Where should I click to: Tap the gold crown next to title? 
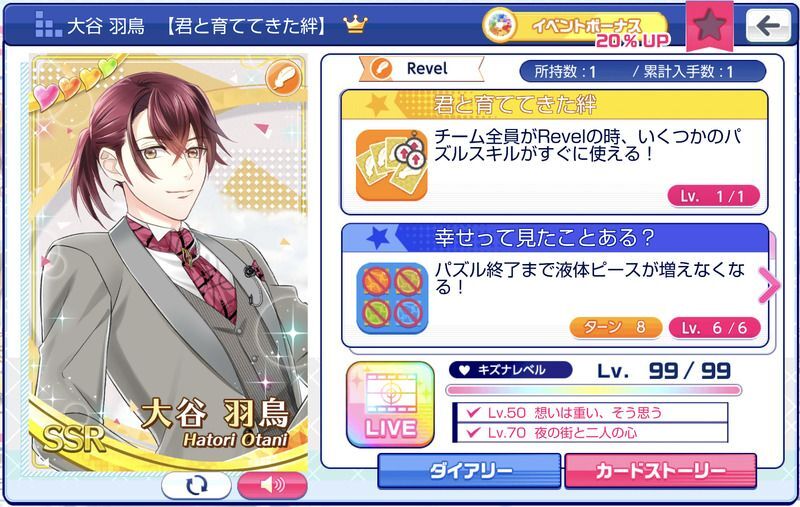(355, 24)
